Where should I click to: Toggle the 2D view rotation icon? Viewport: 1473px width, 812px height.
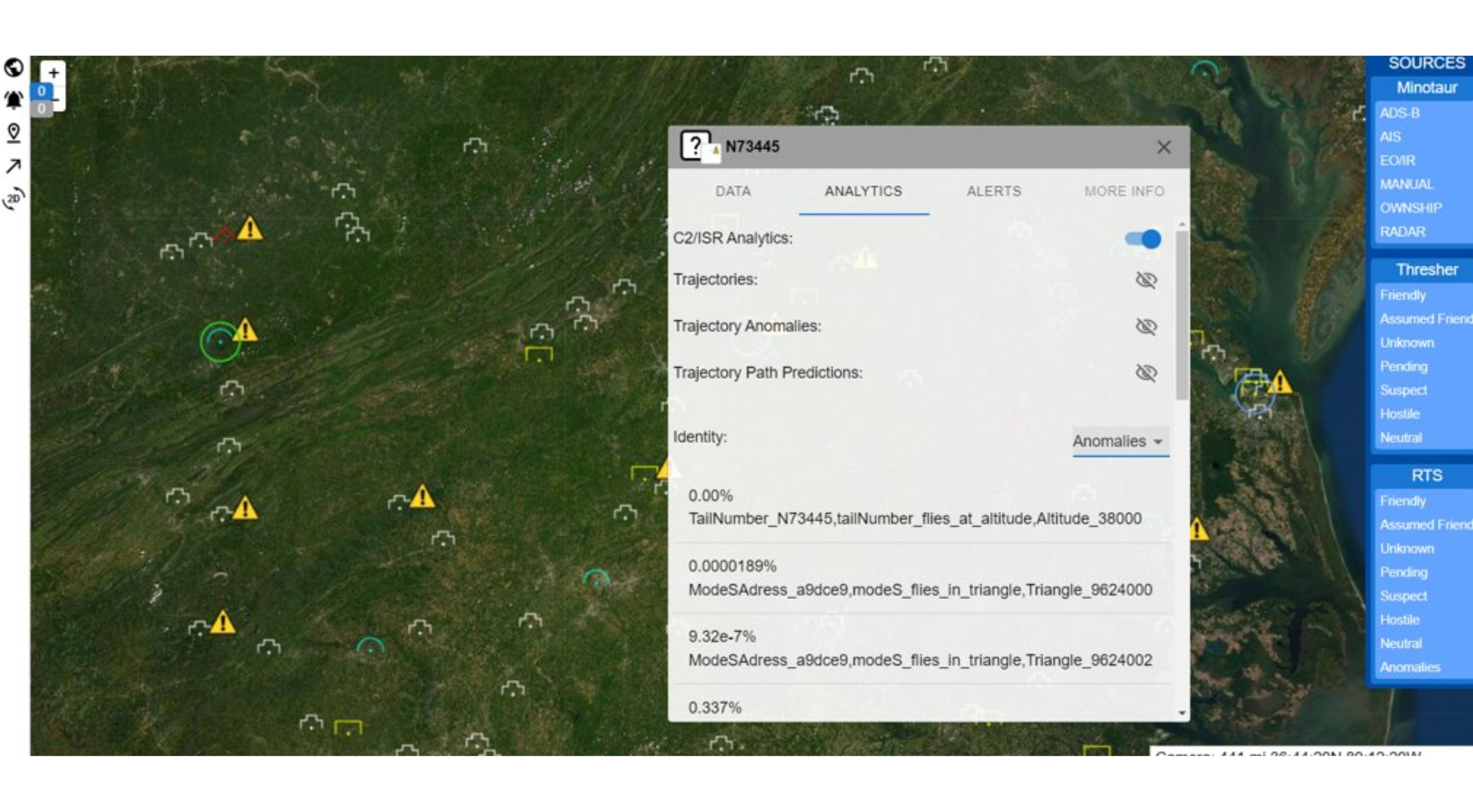coord(14,198)
